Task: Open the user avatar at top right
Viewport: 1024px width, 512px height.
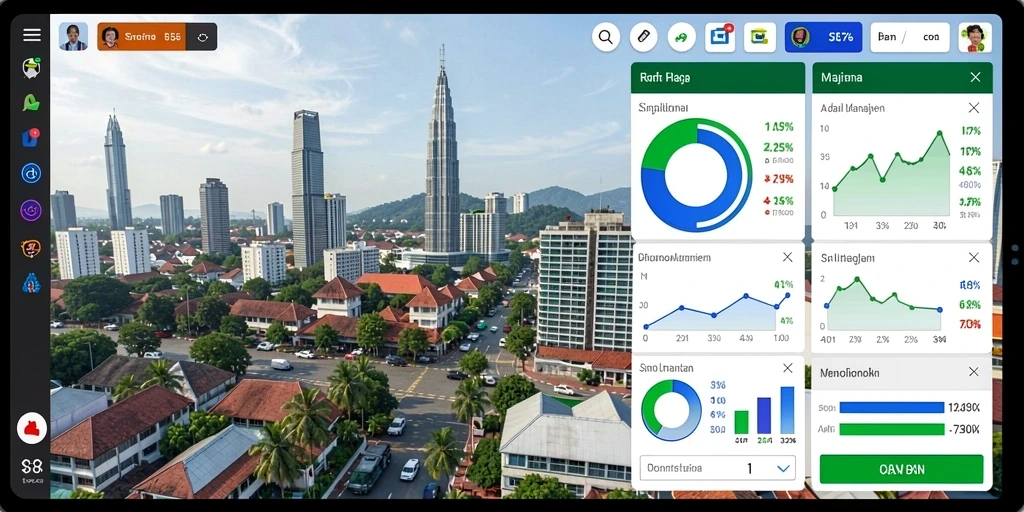Action: [x=975, y=37]
